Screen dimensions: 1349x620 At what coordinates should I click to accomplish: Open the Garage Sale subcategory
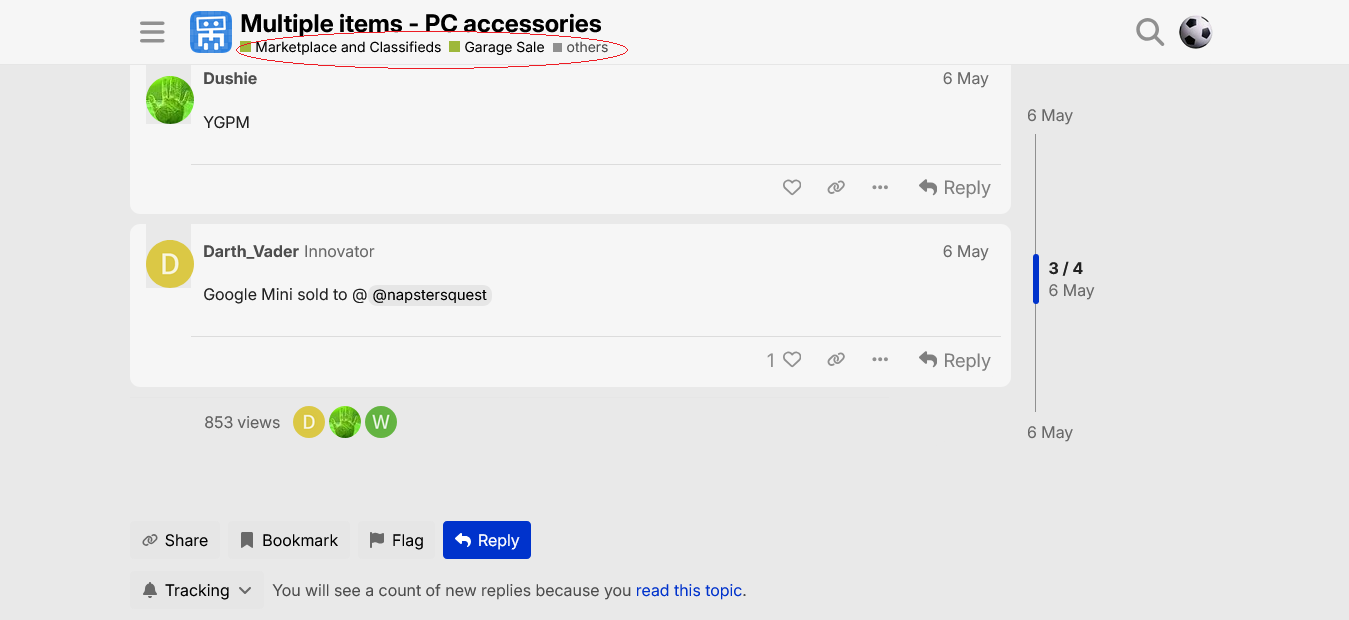tap(497, 47)
